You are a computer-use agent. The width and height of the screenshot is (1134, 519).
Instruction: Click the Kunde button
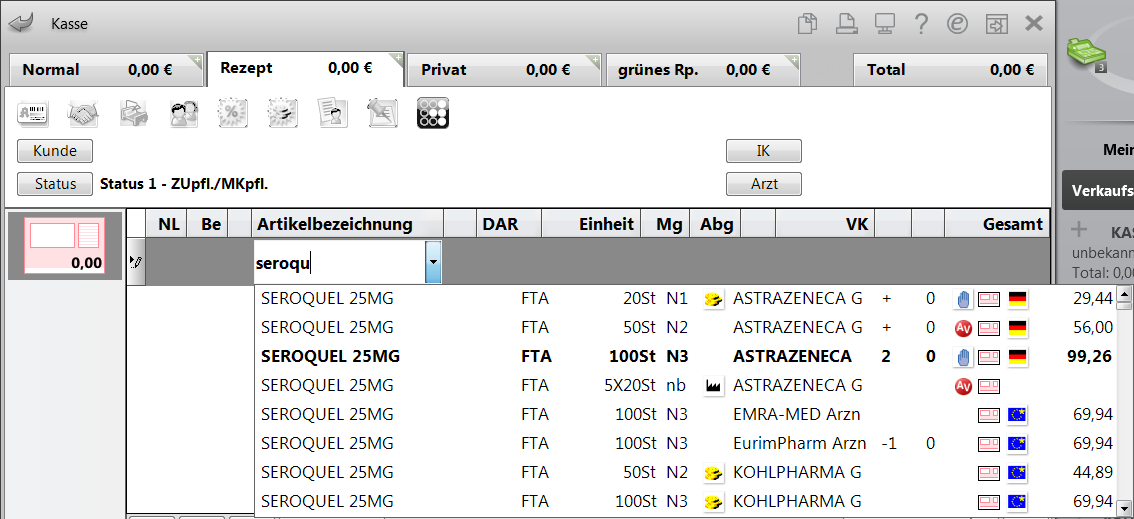(55, 151)
